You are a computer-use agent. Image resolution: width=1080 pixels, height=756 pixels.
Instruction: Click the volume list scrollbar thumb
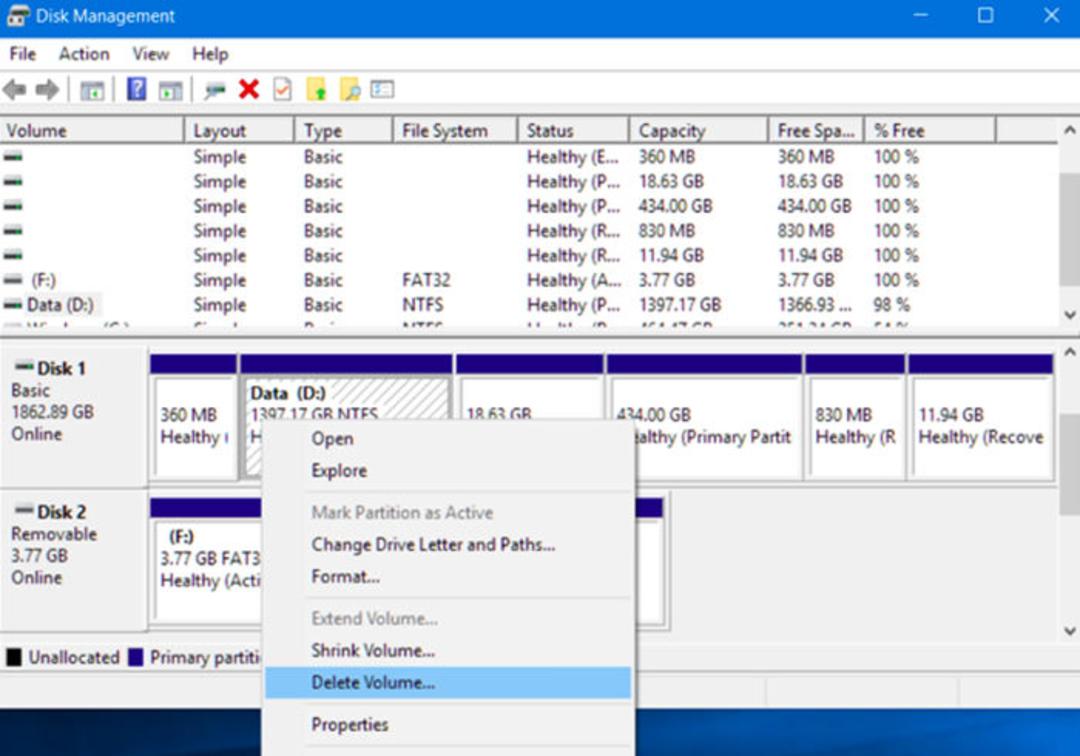(x=1069, y=229)
